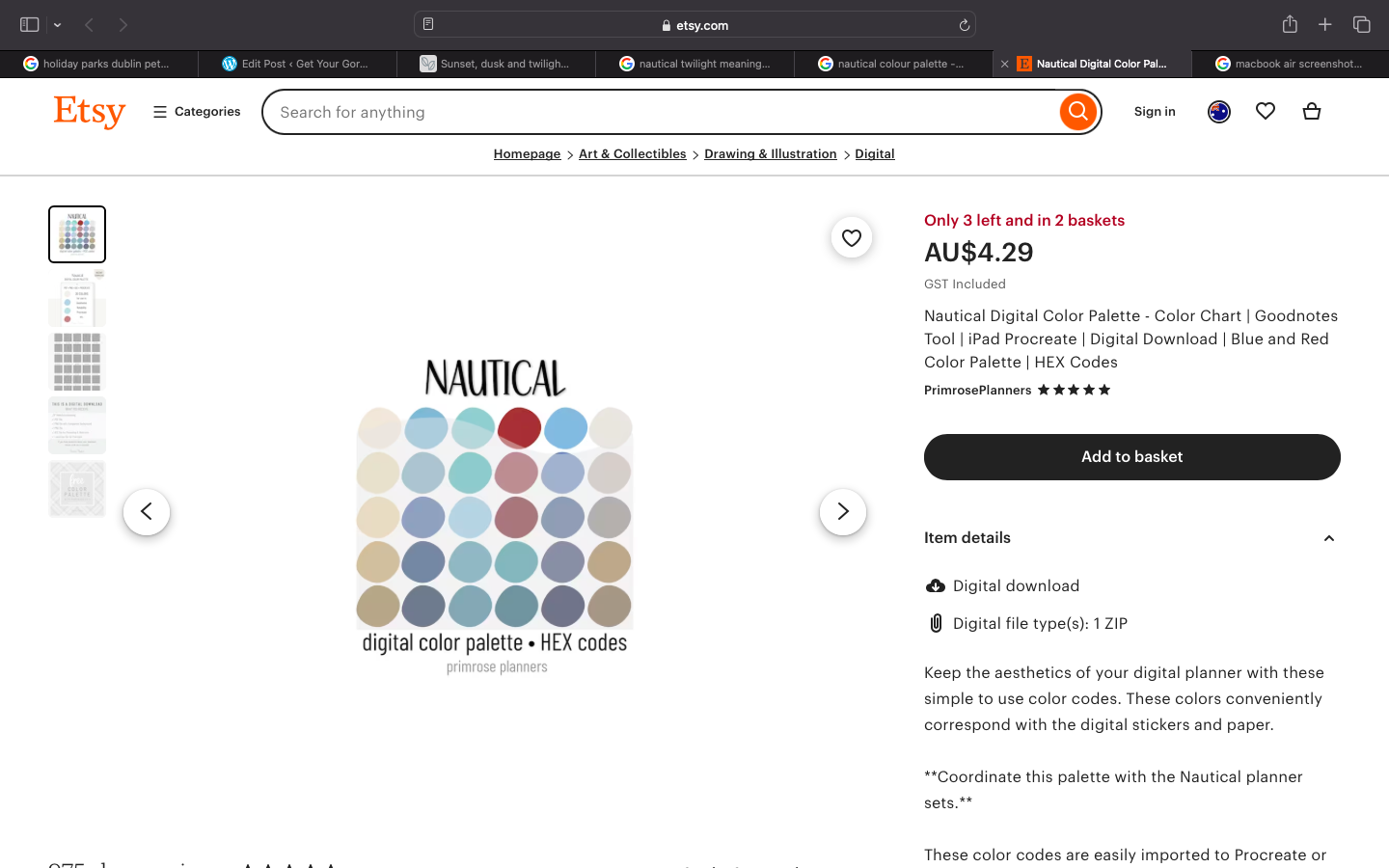This screenshot has width=1389, height=868.
Task: Click the red color swatch in palette
Action: click(519, 427)
